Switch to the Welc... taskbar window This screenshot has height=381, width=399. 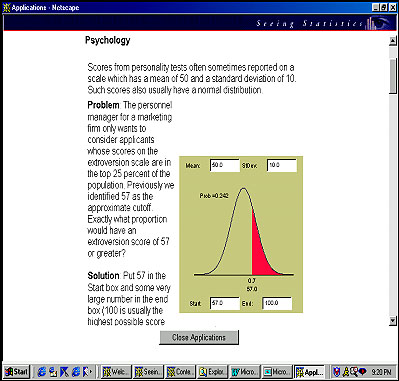click(x=115, y=372)
